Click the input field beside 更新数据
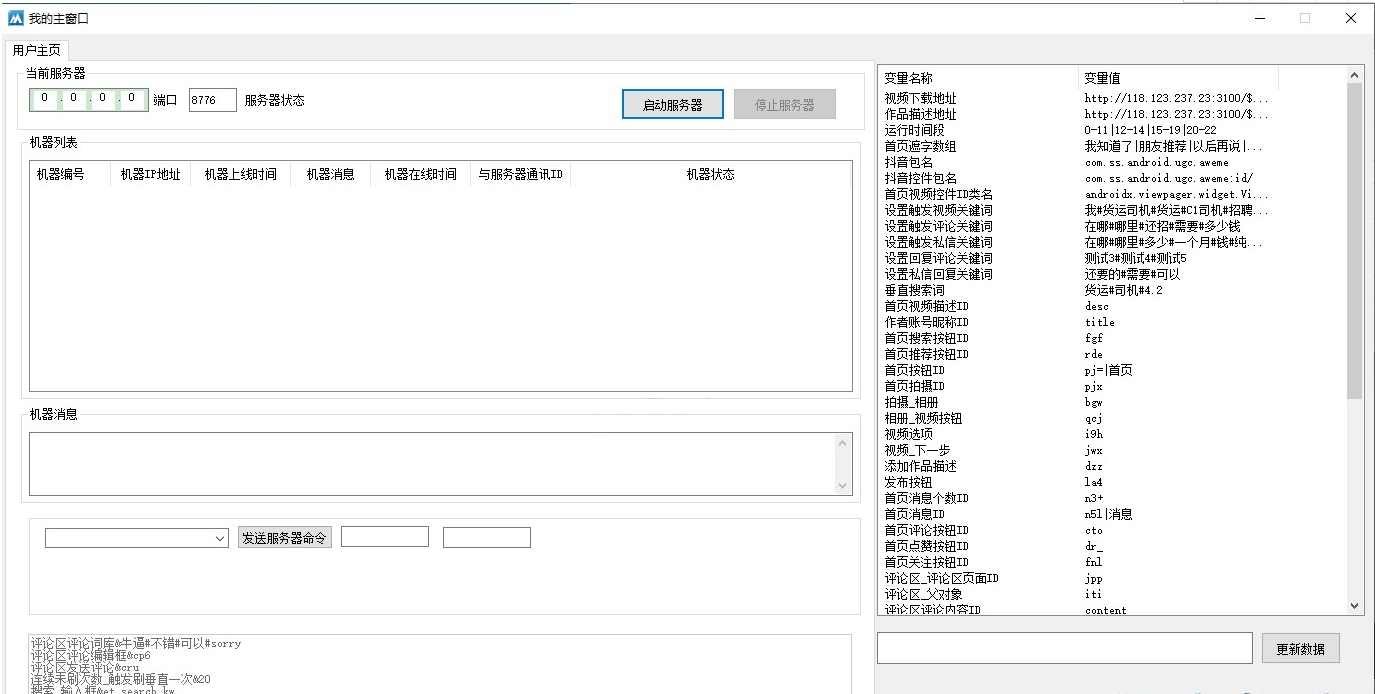Viewport: 1375px width, 694px height. coord(1063,647)
